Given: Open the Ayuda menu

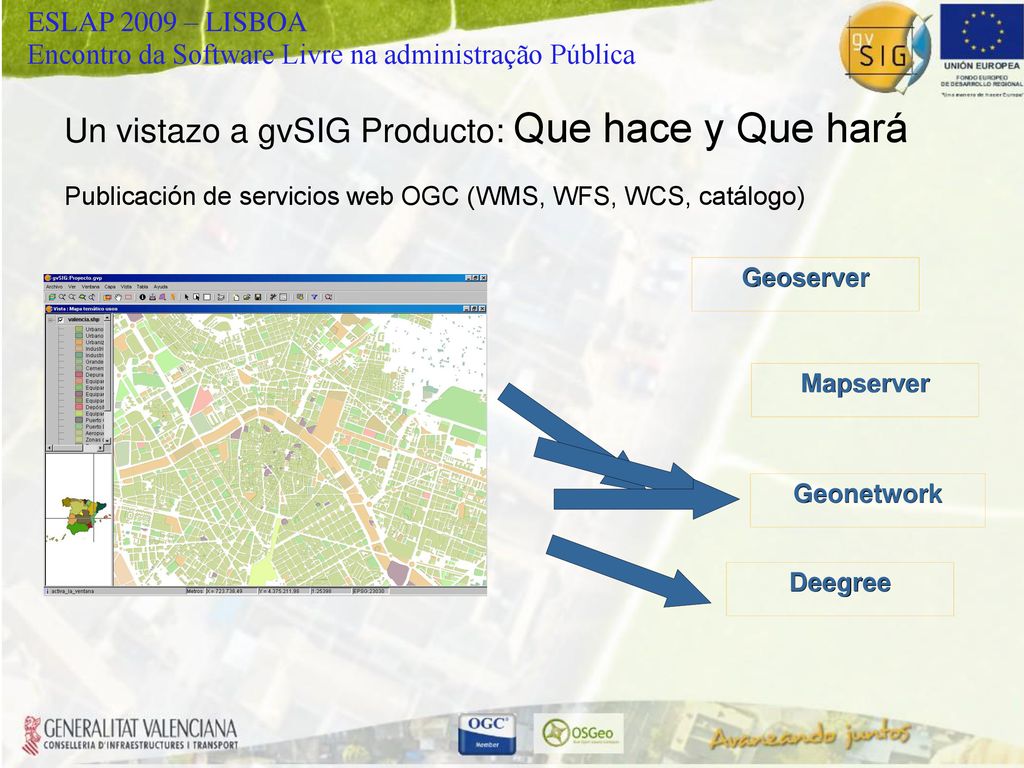Looking at the screenshot, I should (161, 287).
